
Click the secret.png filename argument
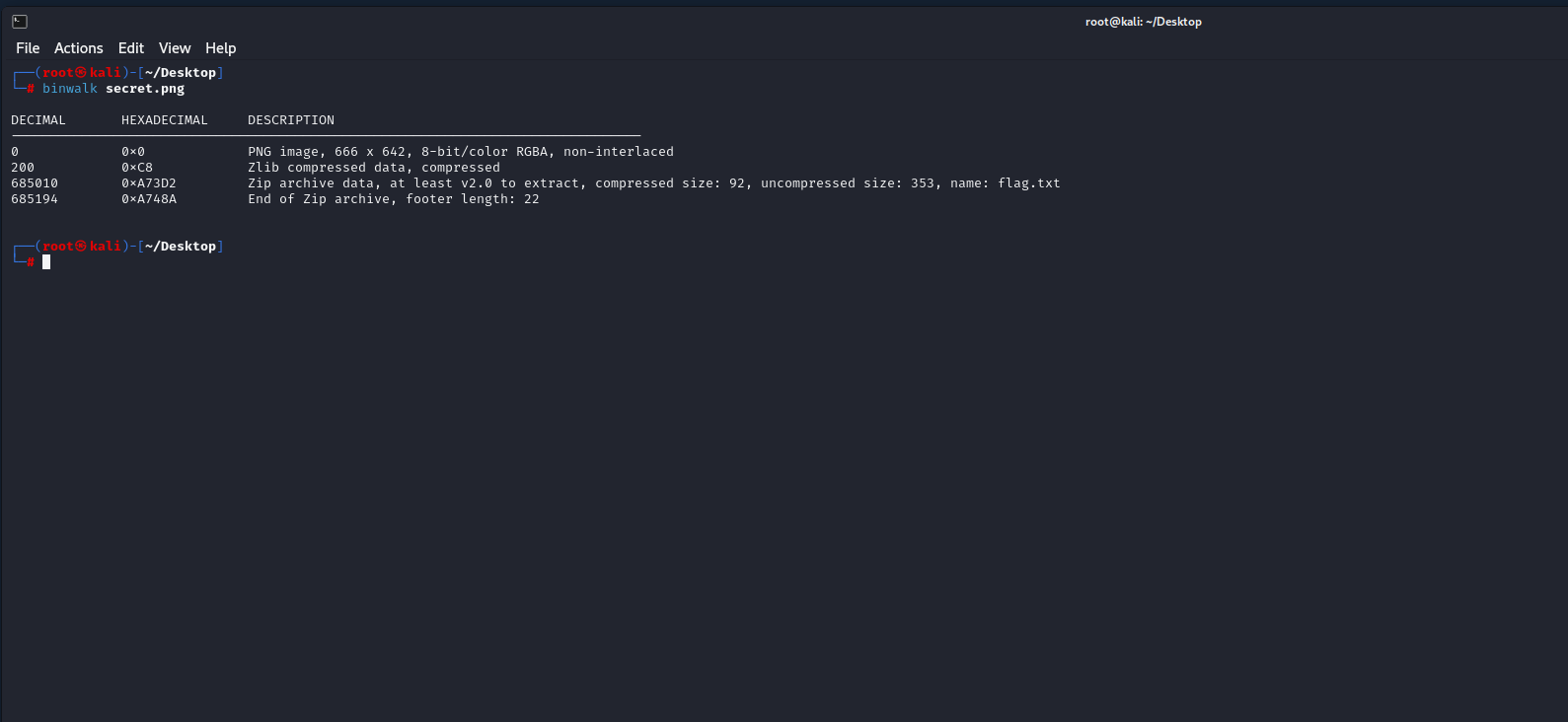(x=145, y=89)
